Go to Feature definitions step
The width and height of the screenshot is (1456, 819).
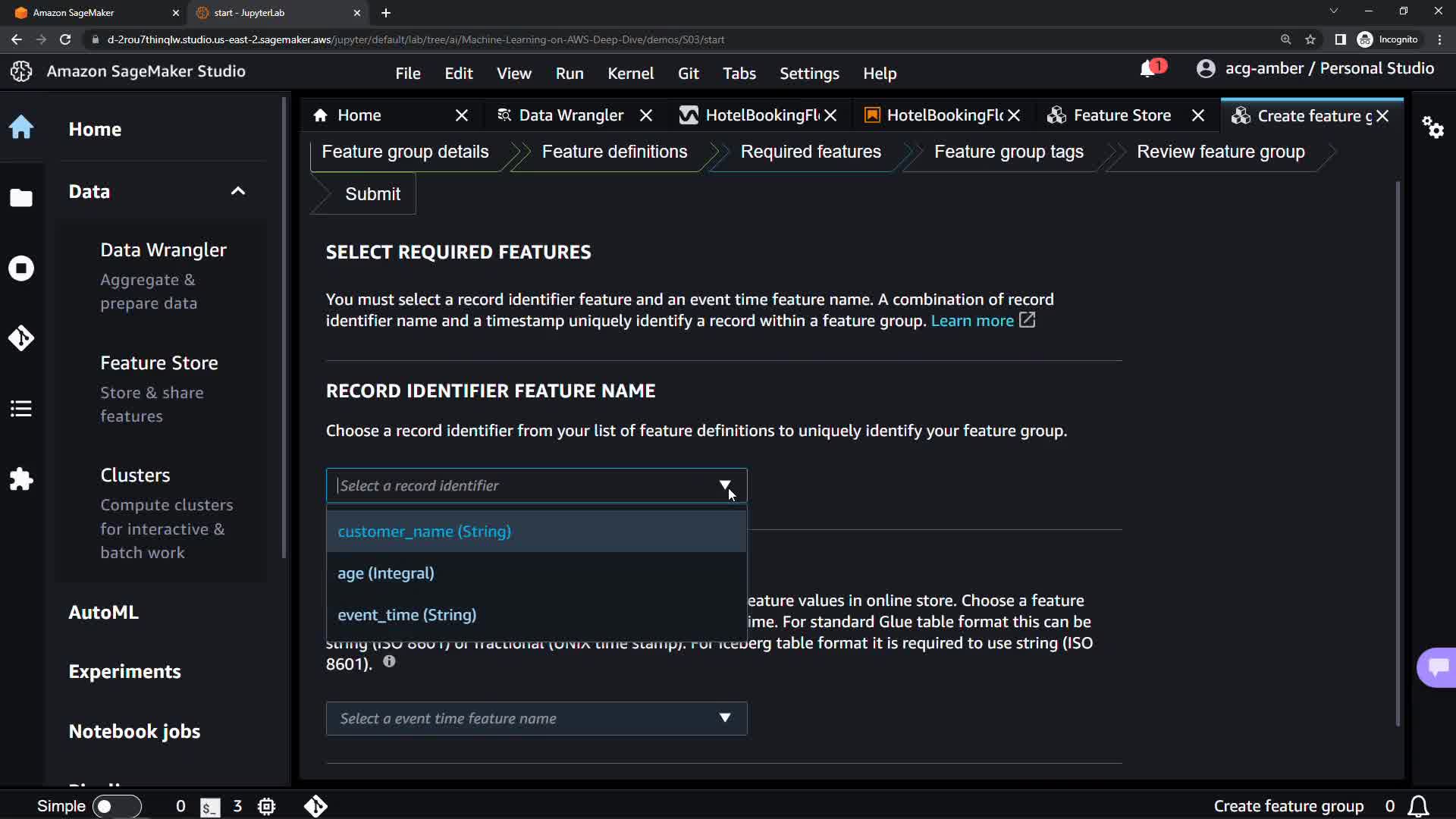(614, 152)
